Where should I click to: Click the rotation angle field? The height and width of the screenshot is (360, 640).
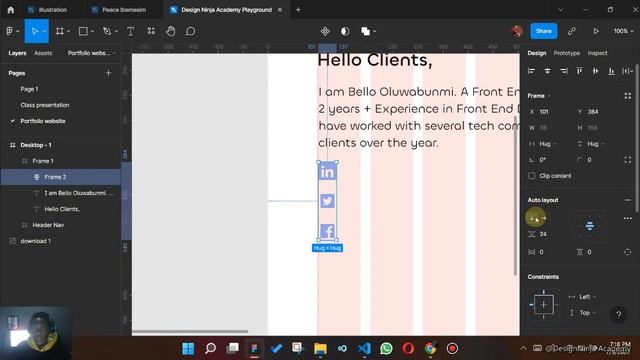[x=549, y=160]
